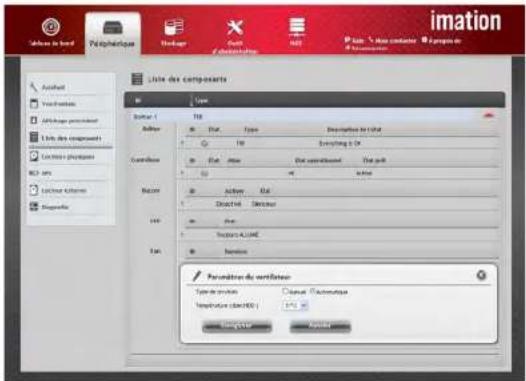Click the 'Everything is OK' status text
This screenshot has height=381, width=526.
(339, 144)
